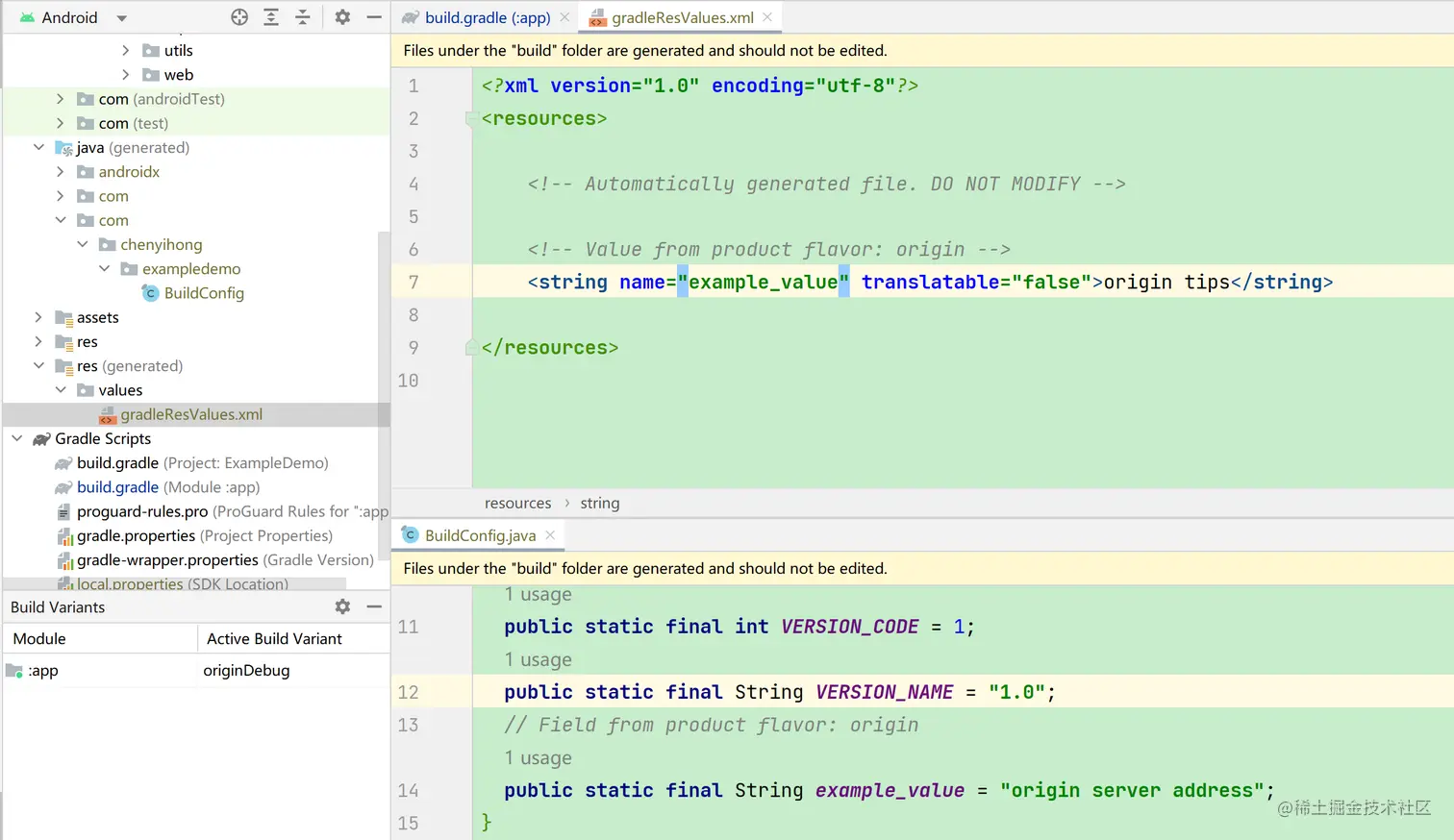The height and width of the screenshot is (840, 1454).
Task: Select the BuildConfig.java tab
Action: coord(480,535)
